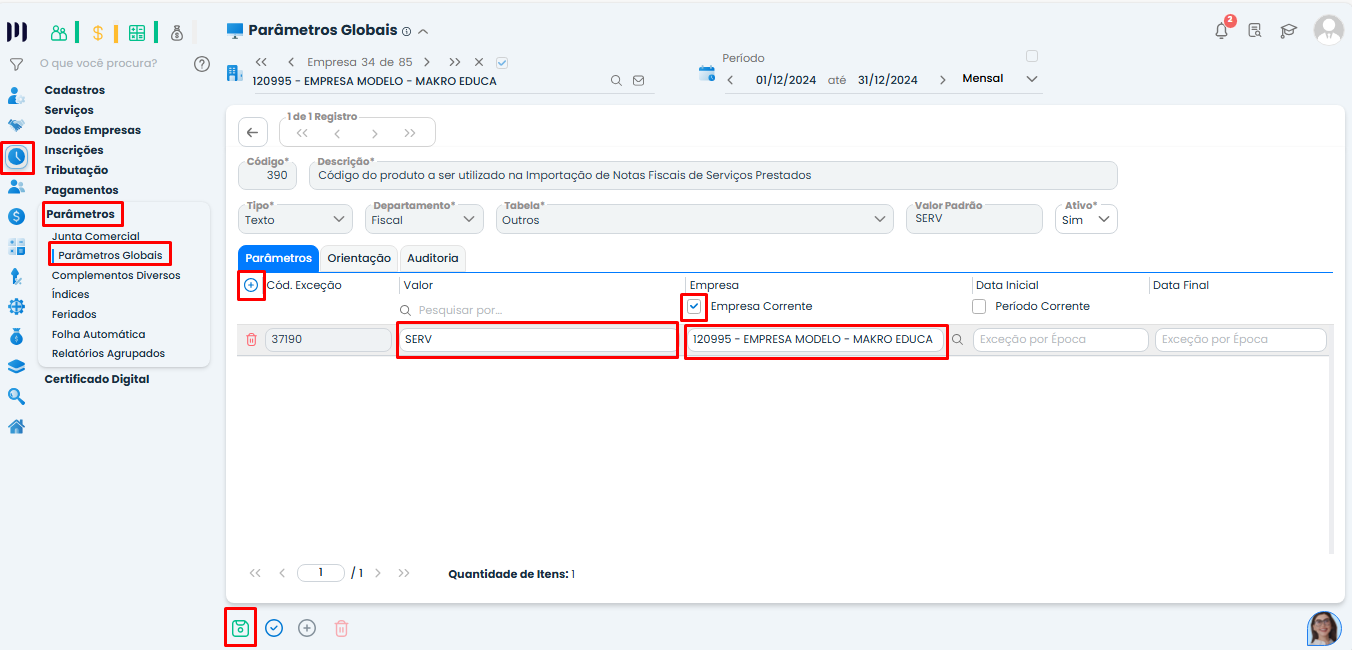Open Folha Automática menu item

click(x=98, y=334)
